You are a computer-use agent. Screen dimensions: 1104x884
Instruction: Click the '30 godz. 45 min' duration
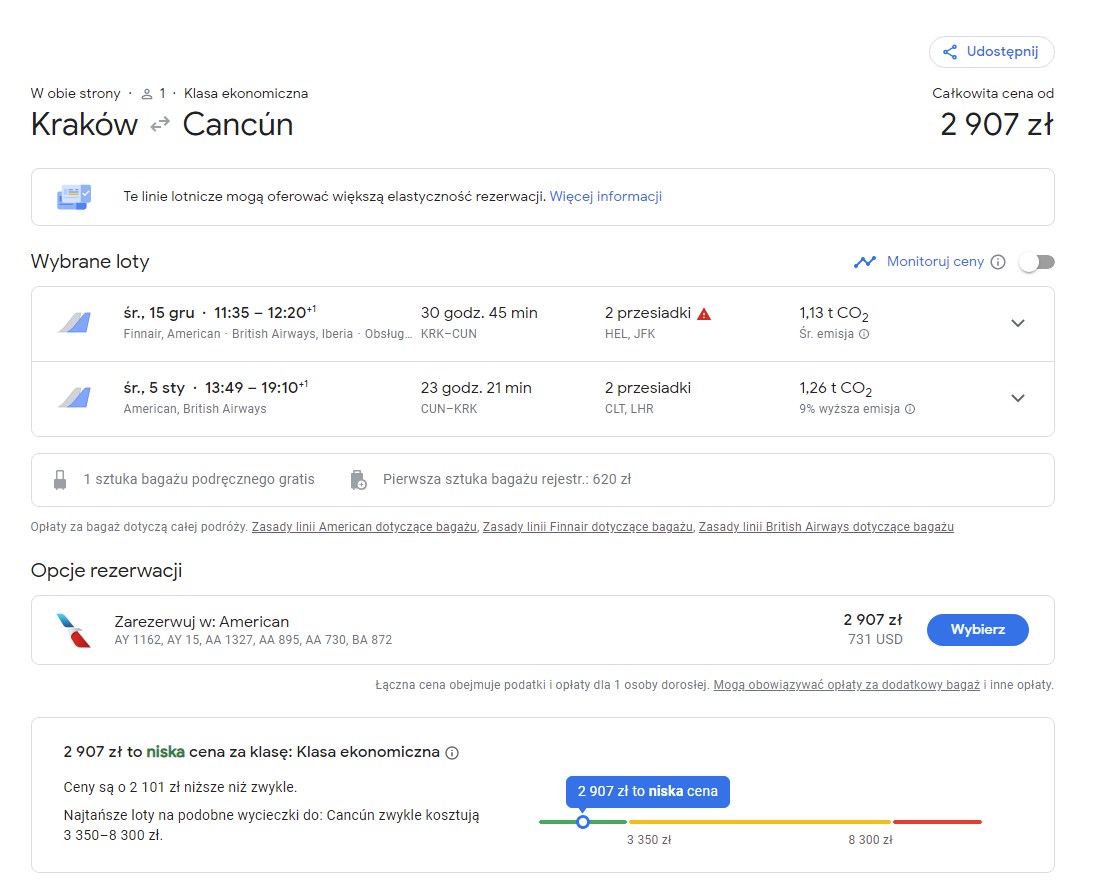(x=479, y=313)
